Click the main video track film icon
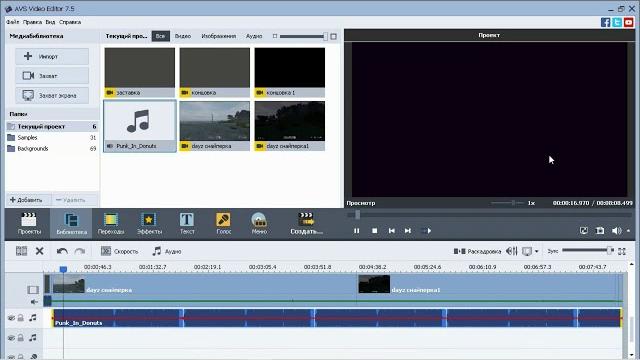The image size is (640, 360). (x=33, y=290)
